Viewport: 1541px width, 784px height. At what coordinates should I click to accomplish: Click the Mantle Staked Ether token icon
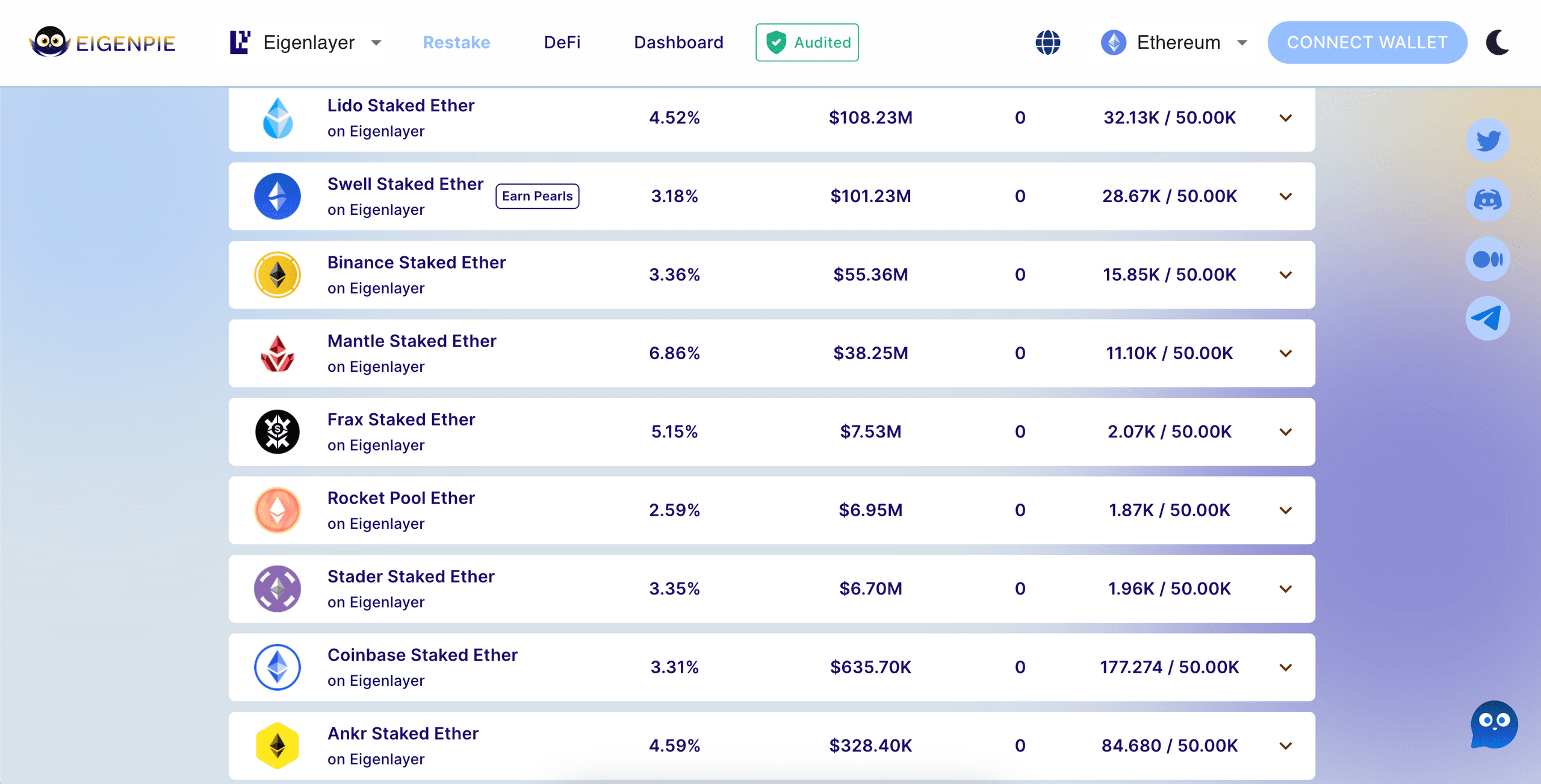pyautogui.click(x=278, y=353)
